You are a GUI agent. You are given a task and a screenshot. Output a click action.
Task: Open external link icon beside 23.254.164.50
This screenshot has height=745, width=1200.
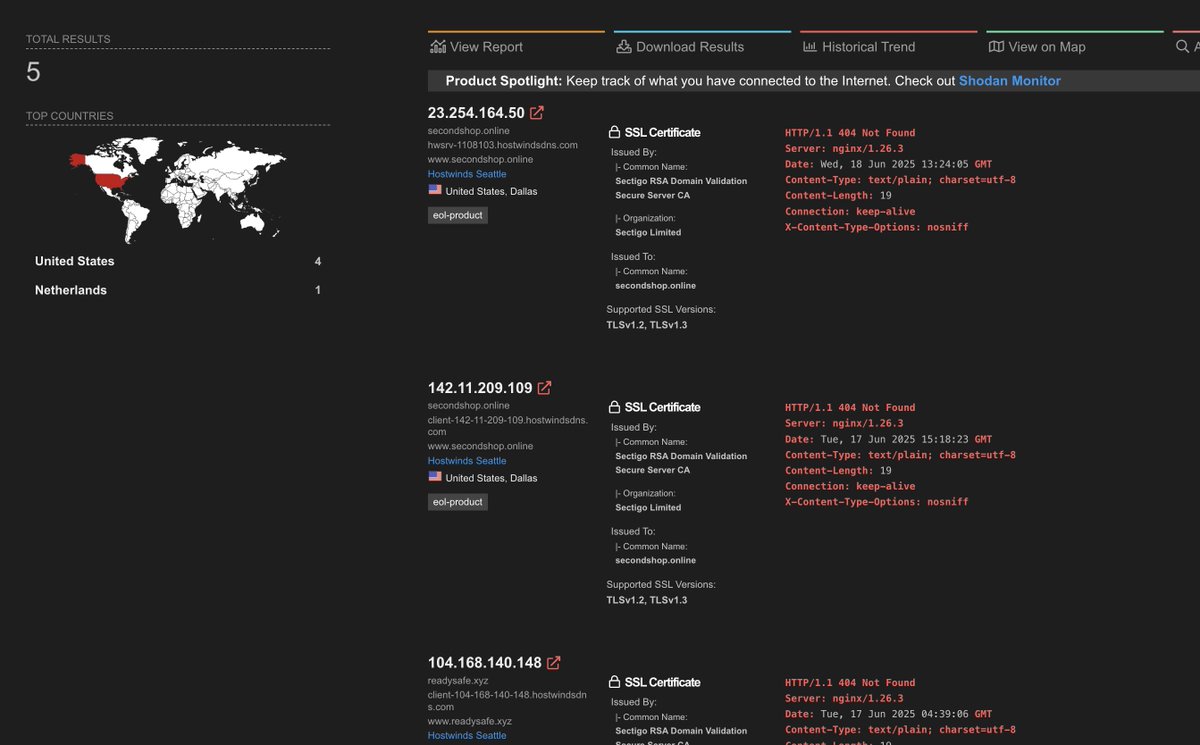pyautogui.click(x=537, y=113)
